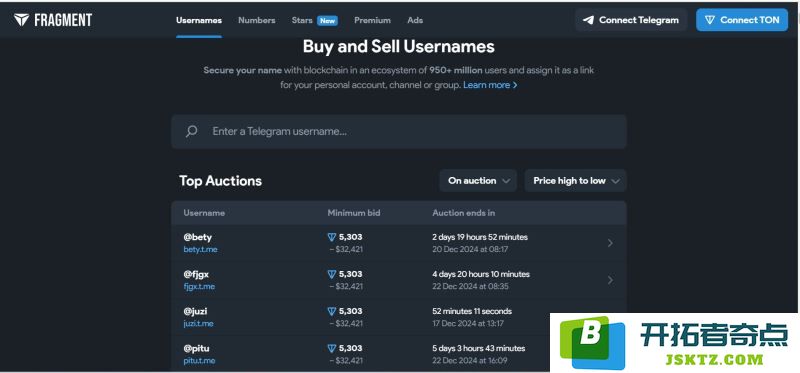Viewport: 800px width, 373px height.
Task: Open @fjgx auction via right chevron
Action: tap(610, 280)
